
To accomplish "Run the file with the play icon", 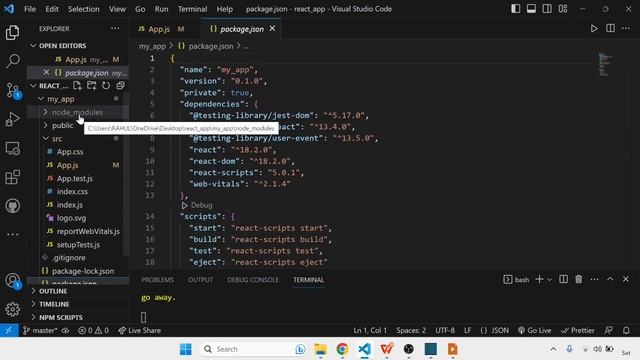I will click(x=594, y=29).
